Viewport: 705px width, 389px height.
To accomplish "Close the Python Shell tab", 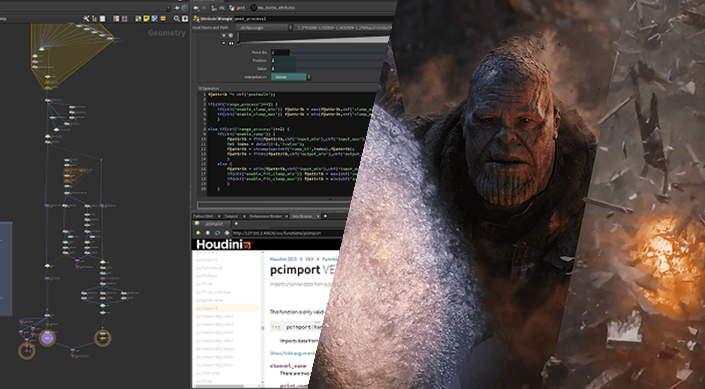I will [219, 216].
